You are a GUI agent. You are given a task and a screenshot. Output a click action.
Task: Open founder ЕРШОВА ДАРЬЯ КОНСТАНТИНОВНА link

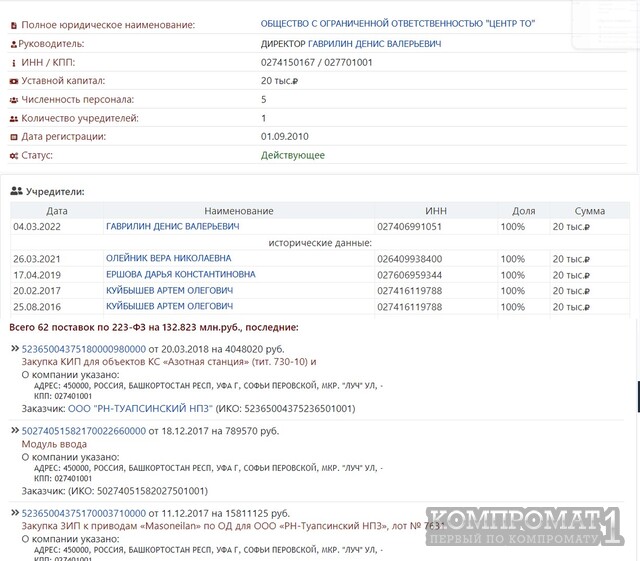point(181,274)
